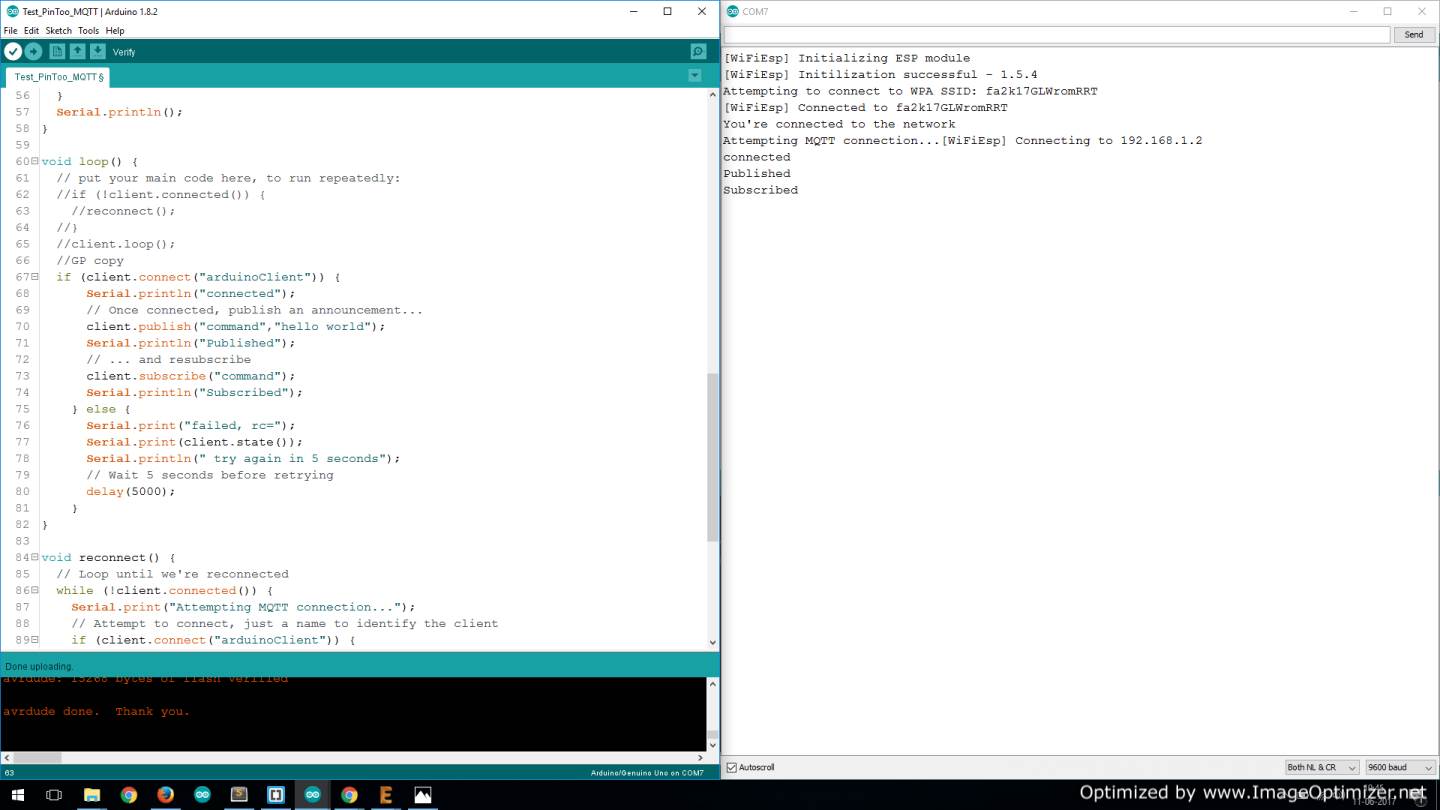The image size is (1440, 810).
Task: Click the code editor vertical scrollbar thumb
Action: coord(713,458)
